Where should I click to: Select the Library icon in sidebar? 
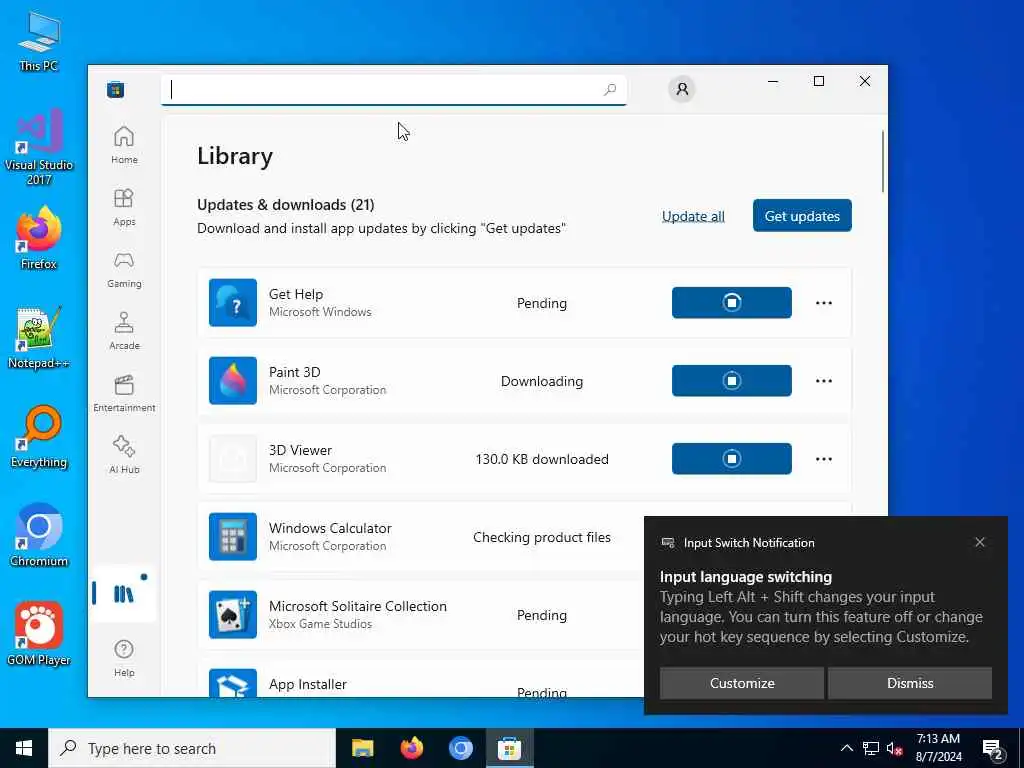(123, 593)
